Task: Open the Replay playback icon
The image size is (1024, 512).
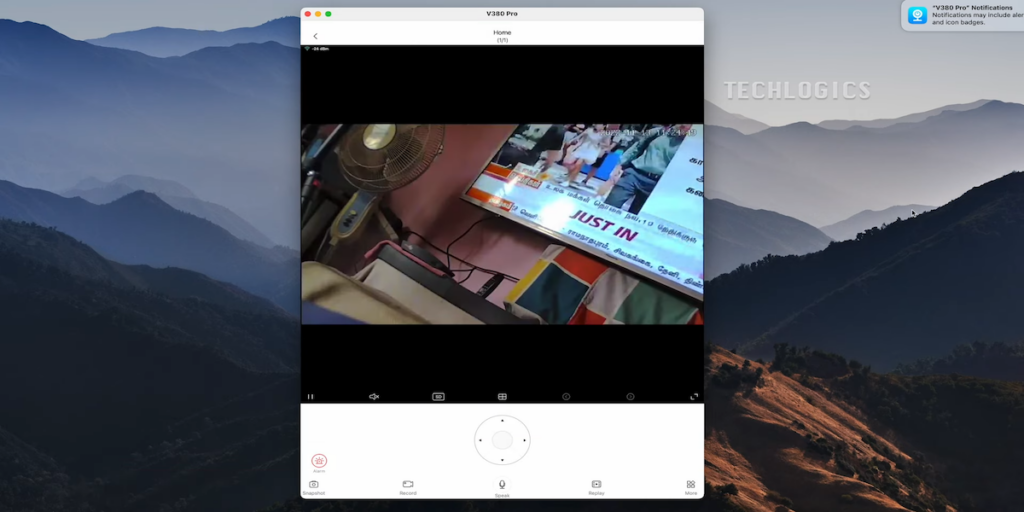Action: (x=596, y=485)
